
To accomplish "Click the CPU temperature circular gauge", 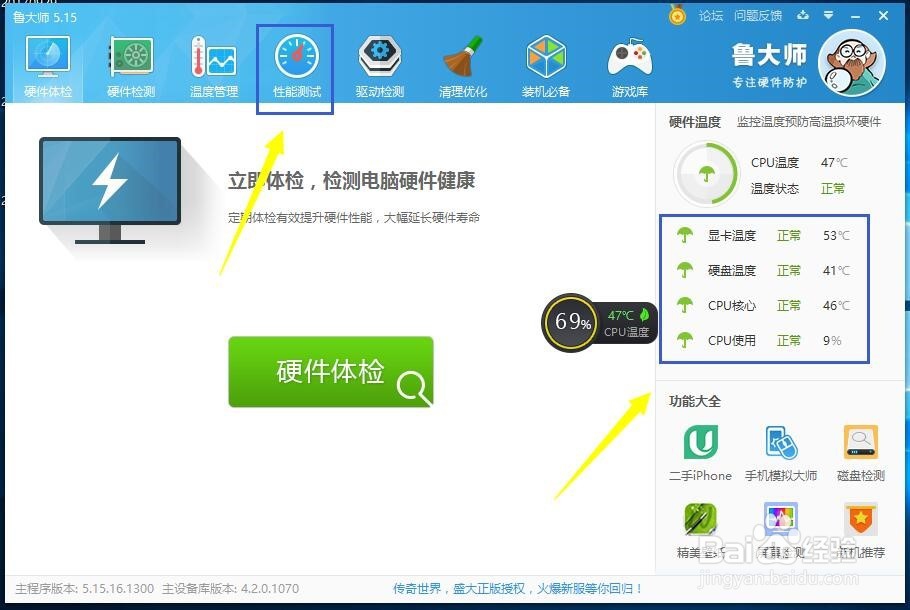I will tap(706, 174).
